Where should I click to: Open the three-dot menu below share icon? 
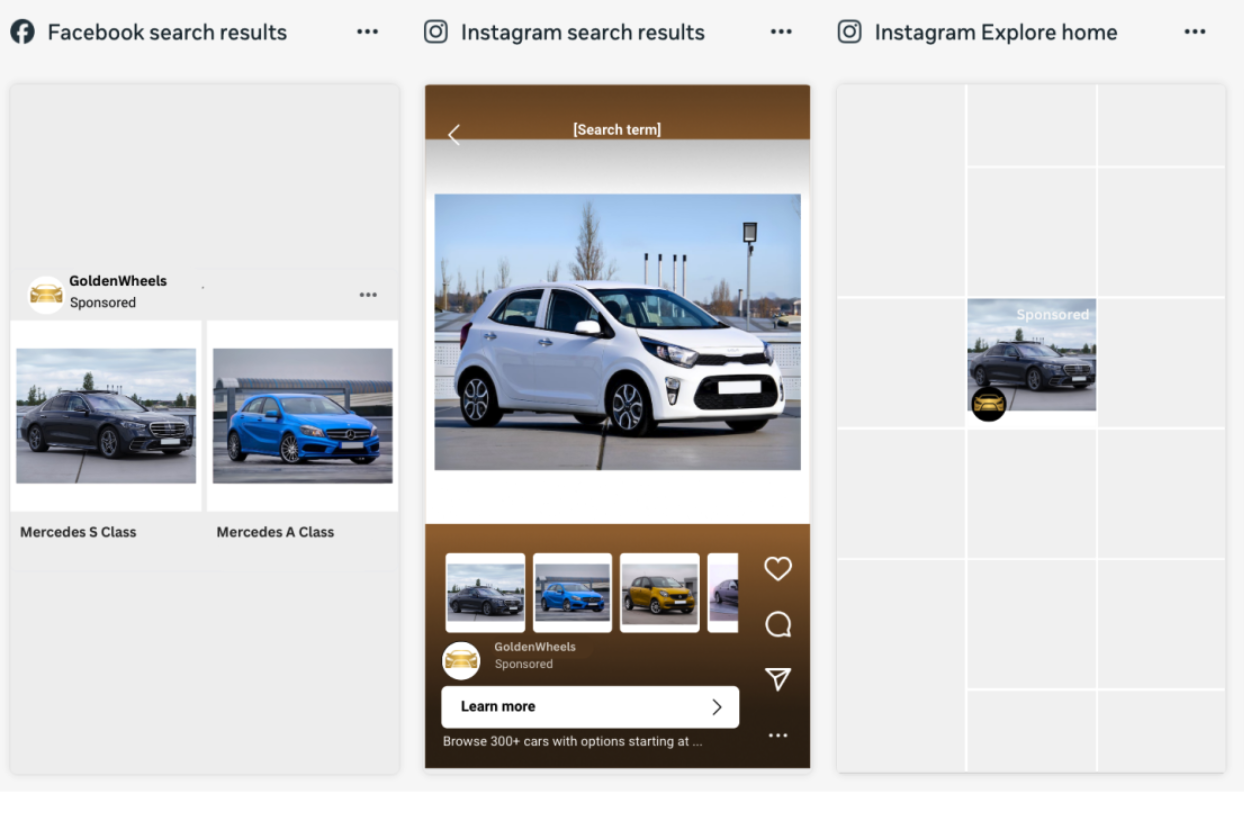(x=778, y=736)
